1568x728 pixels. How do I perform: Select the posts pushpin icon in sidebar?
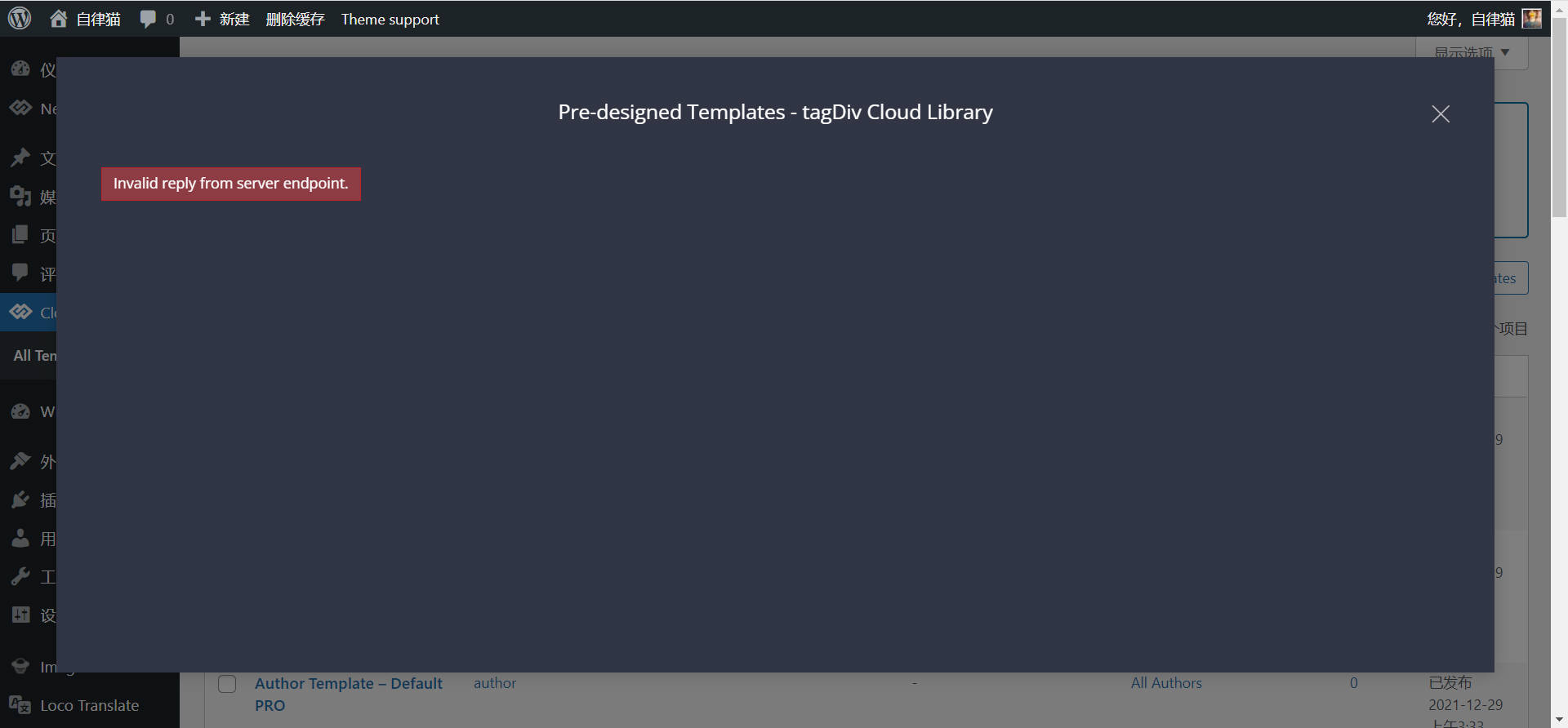click(x=20, y=157)
